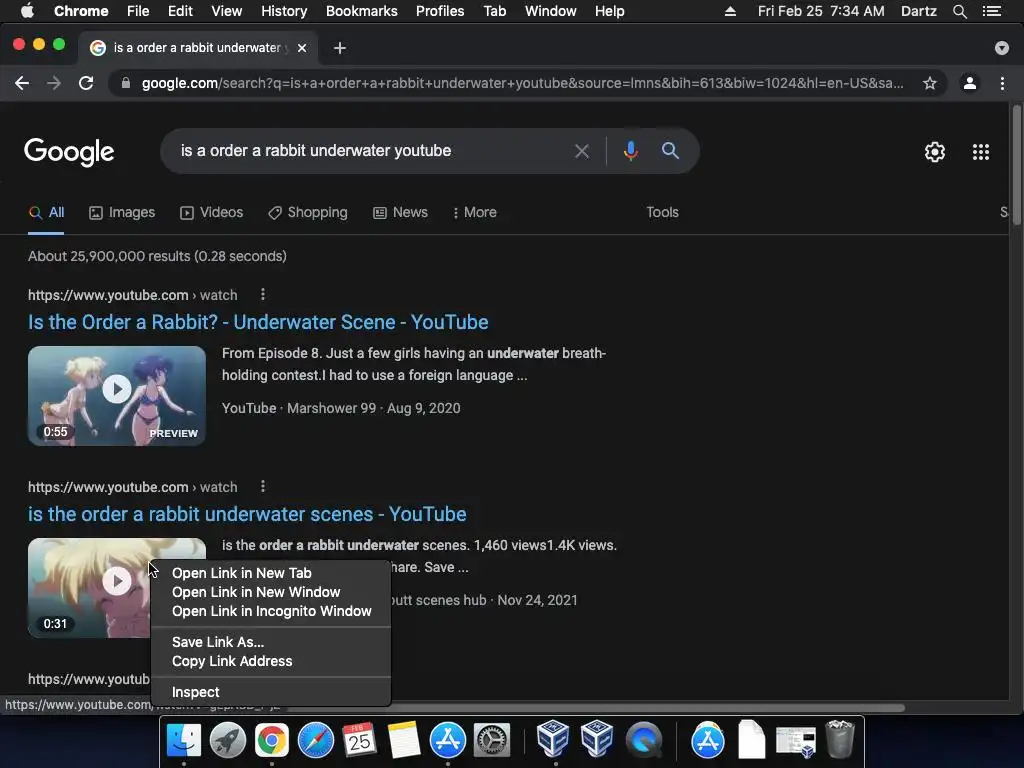Launch Launchpad from the dock
1024x768 pixels.
click(227, 741)
